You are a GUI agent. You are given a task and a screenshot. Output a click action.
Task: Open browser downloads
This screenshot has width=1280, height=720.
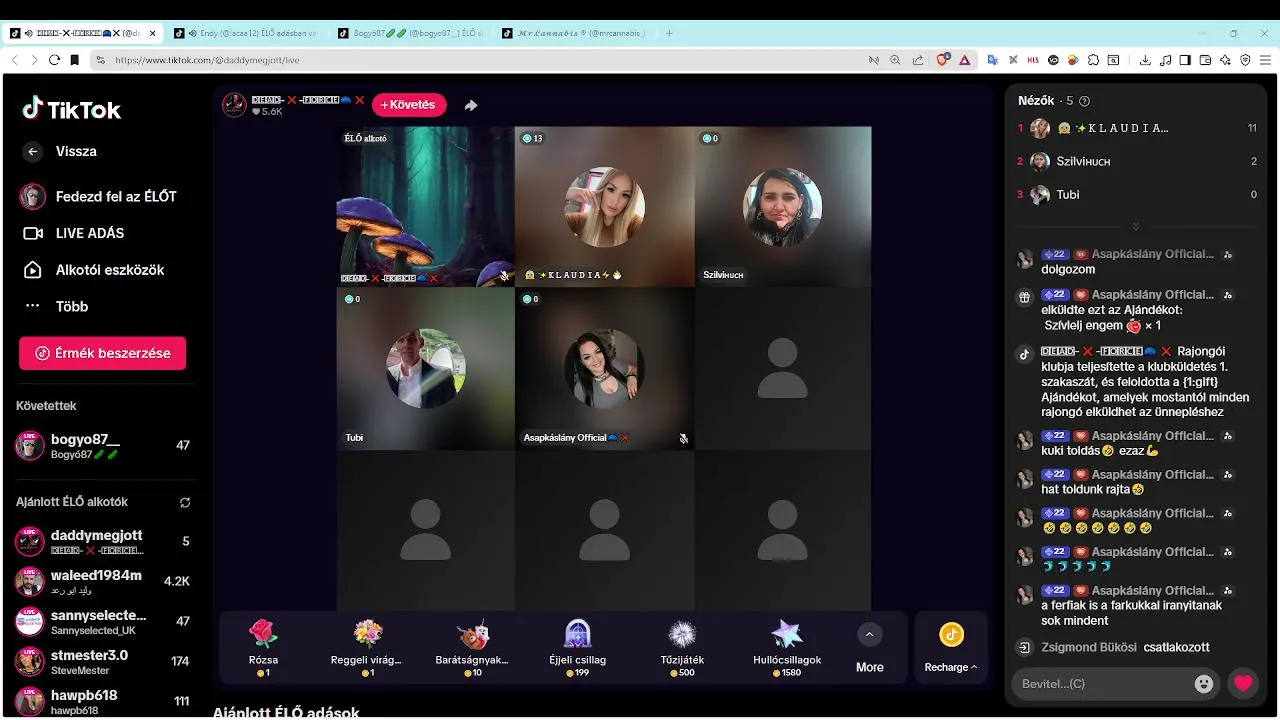tap(1145, 60)
